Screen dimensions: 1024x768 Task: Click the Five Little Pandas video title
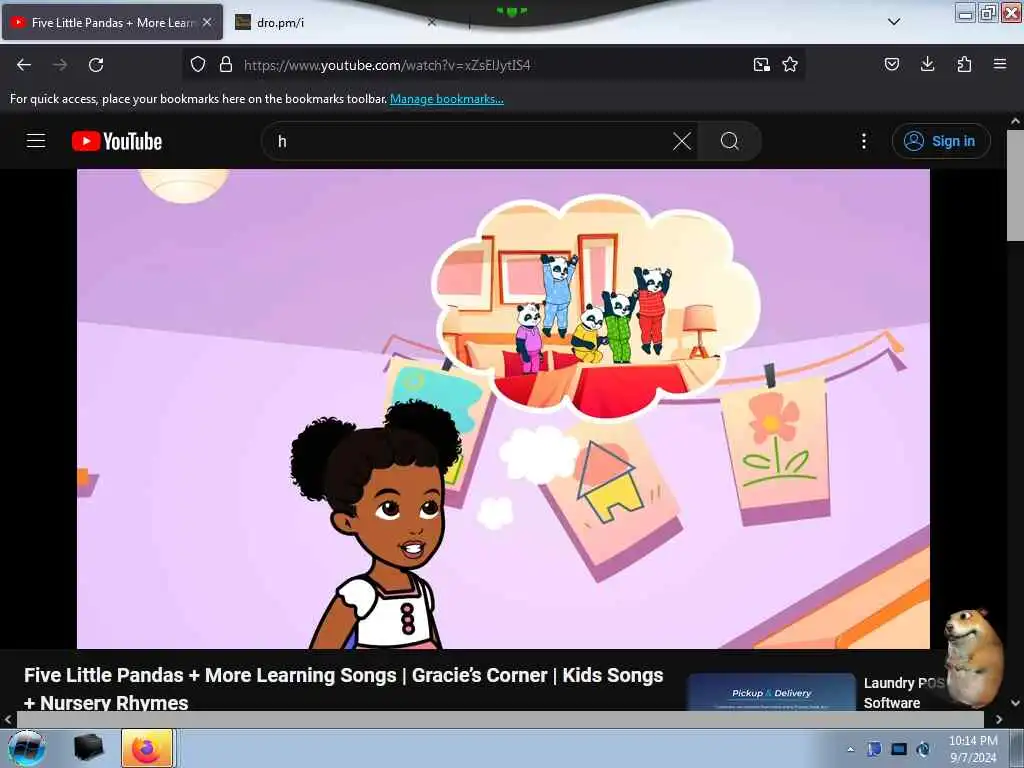tap(344, 688)
